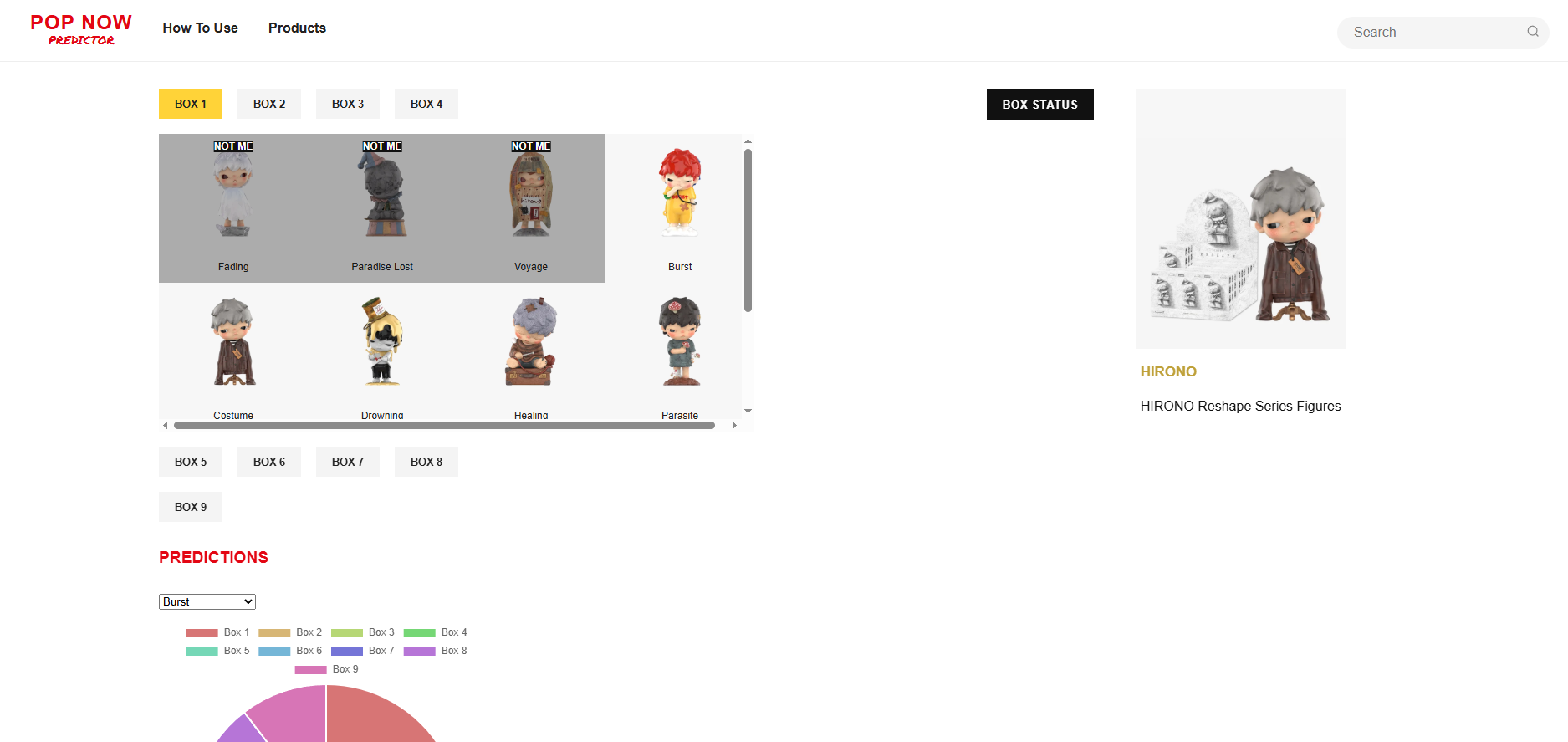1568x742 pixels.
Task: Click the scroll down arrow of figure grid
Action: (748, 411)
